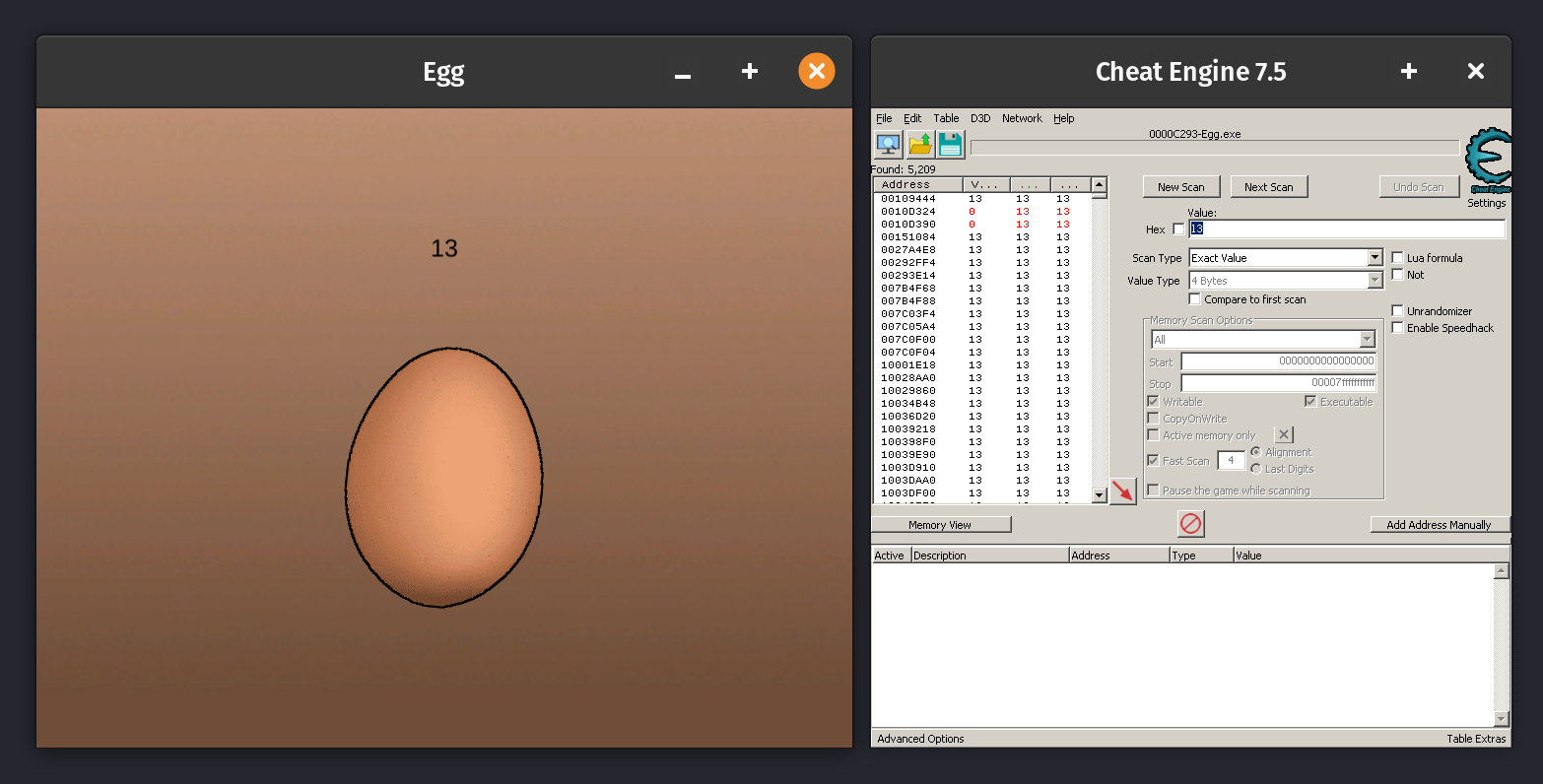Toggle Compare to first scan checkbox

pyautogui.click(x=1195, y=299)
